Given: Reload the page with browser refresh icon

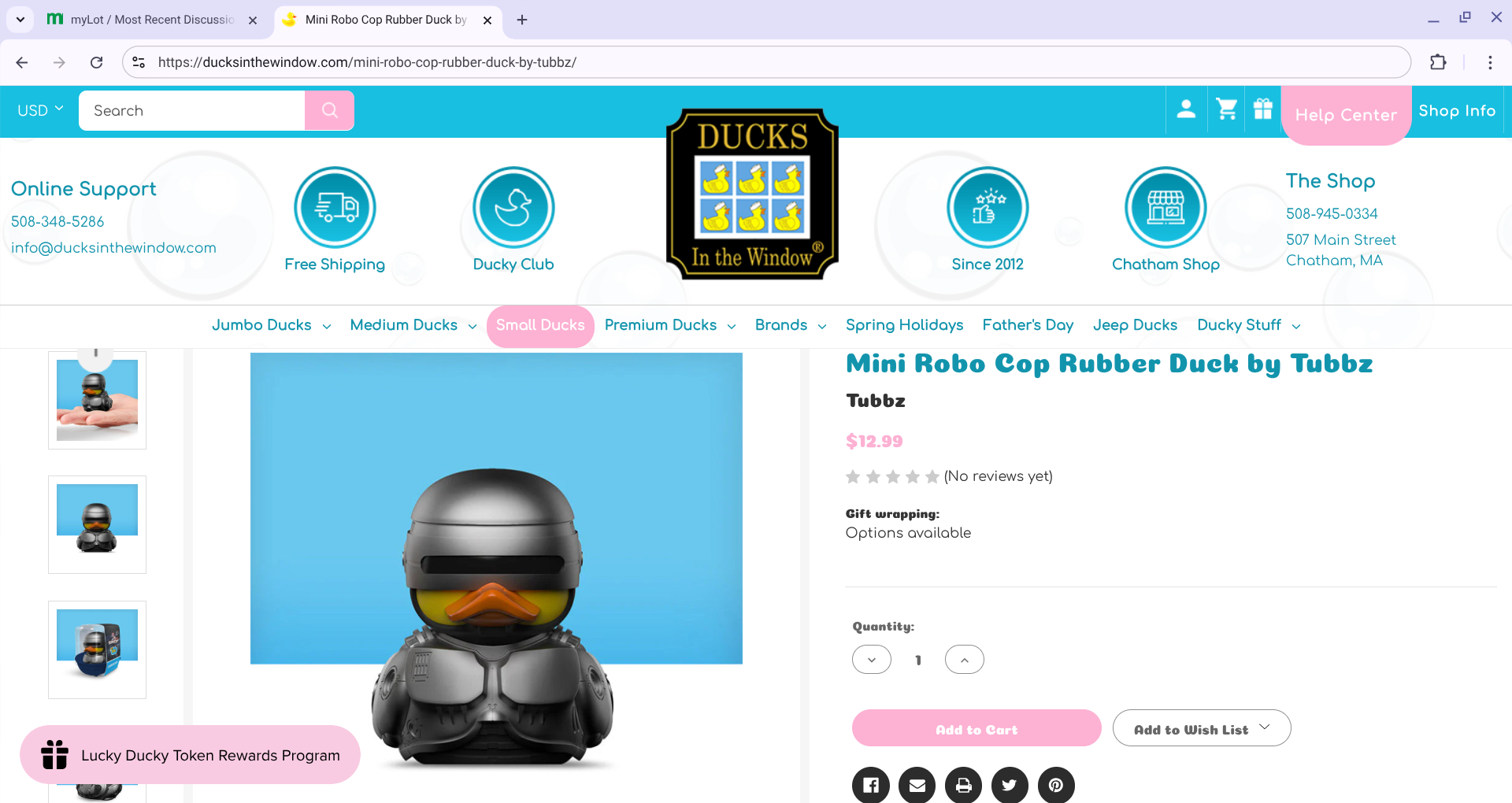Looking at the screenshot, I should pos(96,62).
